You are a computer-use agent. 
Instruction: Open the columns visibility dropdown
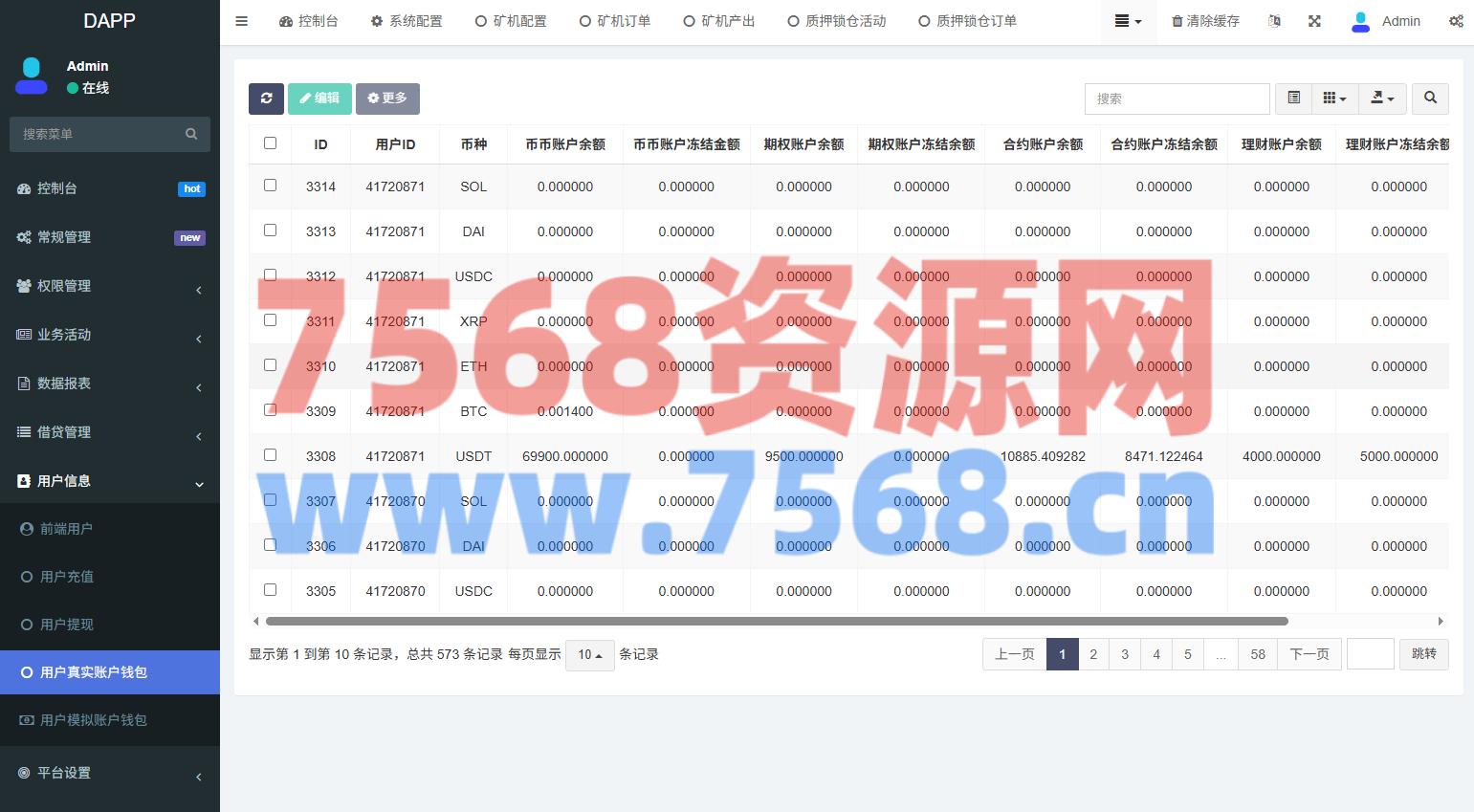coord(1334,99)
